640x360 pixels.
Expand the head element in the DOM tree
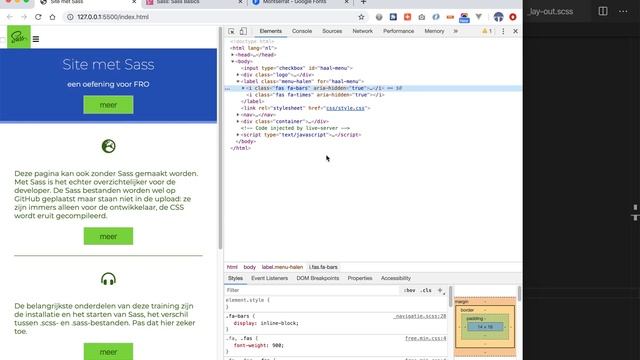tap(233, 55)
